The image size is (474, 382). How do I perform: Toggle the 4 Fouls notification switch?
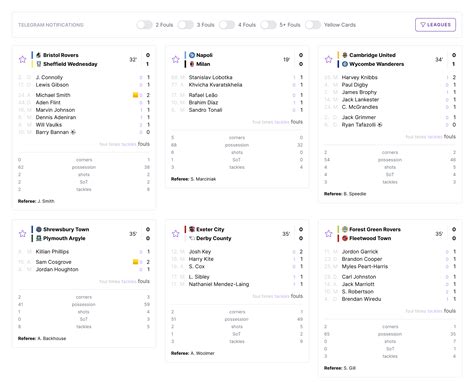coord(227,25)
